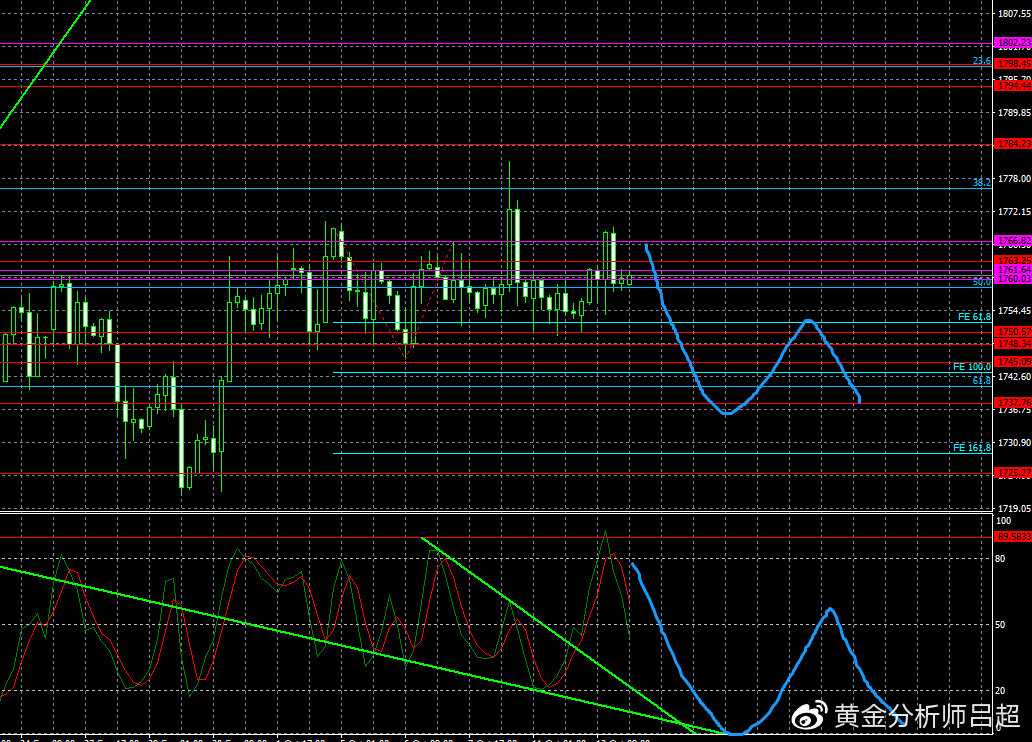This screenshot has width=1032, height=742.
Task: Click the 20 value on oscillator scale
Action: coord(1000,690)
